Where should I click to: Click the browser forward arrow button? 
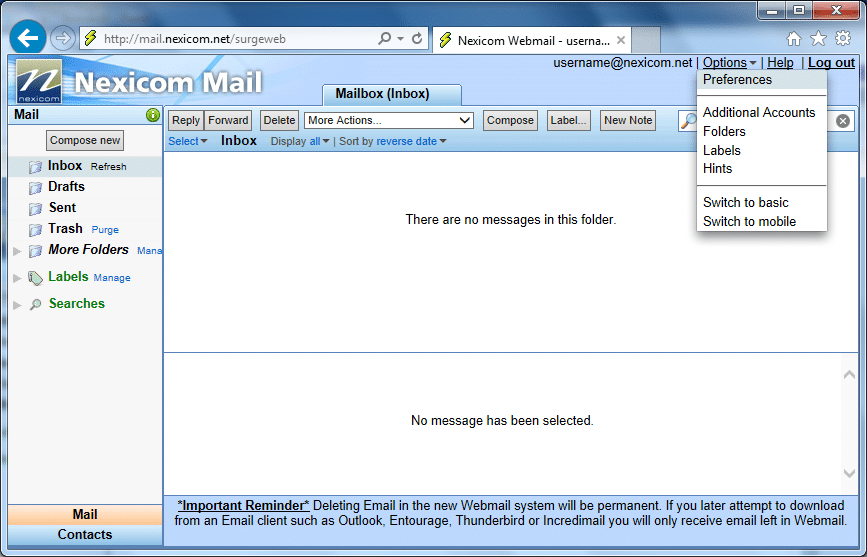click(x=63, y=38)
